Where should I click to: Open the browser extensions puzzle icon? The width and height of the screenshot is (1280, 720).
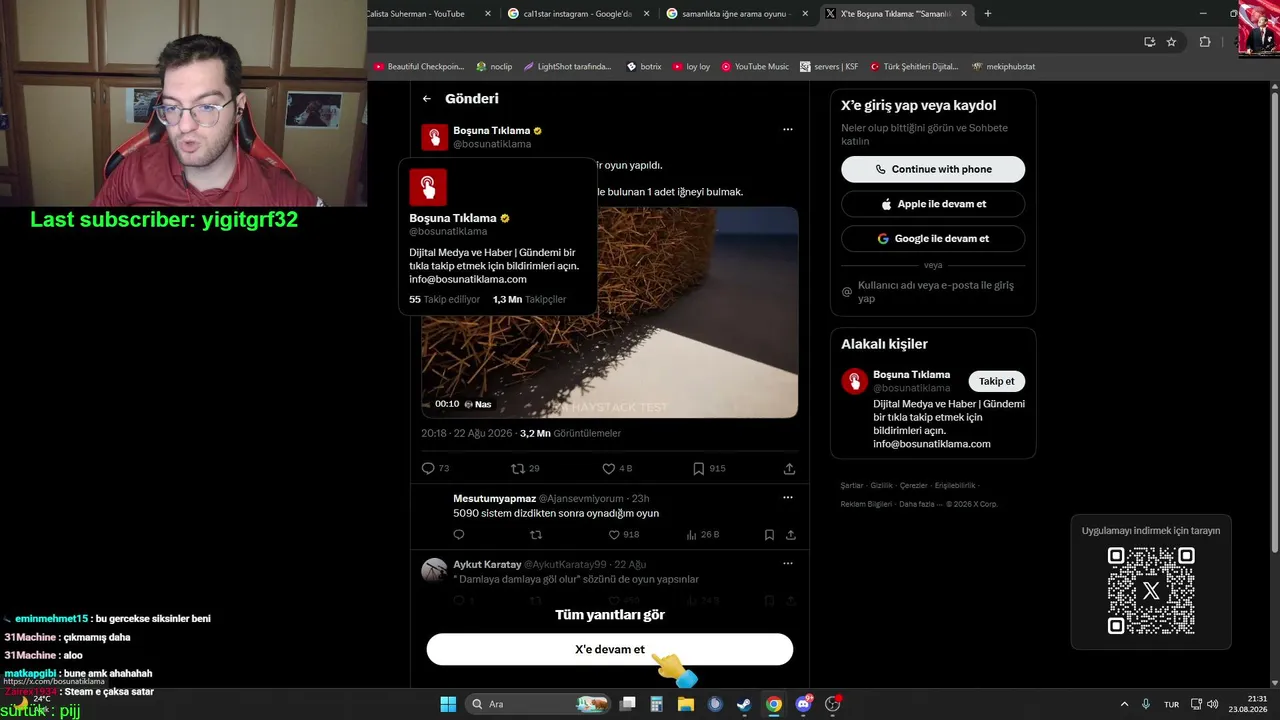pos(1204,42)
